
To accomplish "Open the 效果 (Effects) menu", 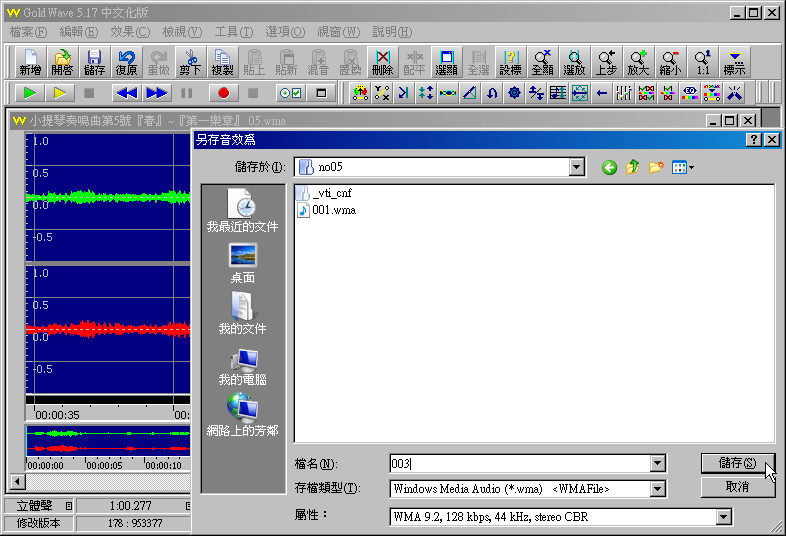I will coord(129,32).
